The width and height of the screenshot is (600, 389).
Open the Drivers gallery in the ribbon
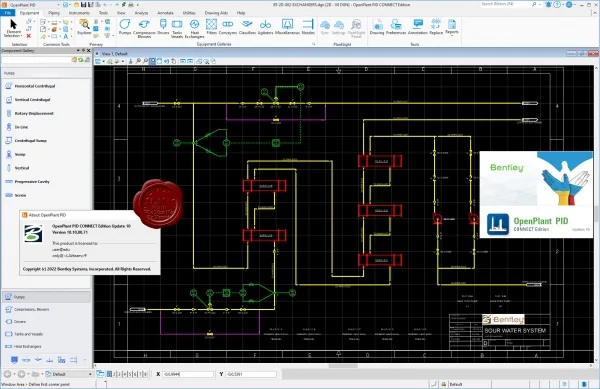click(163, 27)
